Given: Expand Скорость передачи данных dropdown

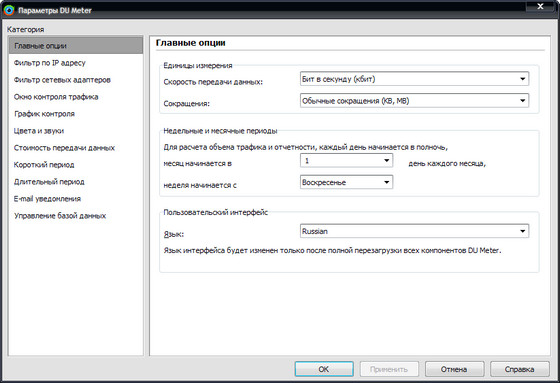Looking at the screenshot, I should tap(414, 79).
